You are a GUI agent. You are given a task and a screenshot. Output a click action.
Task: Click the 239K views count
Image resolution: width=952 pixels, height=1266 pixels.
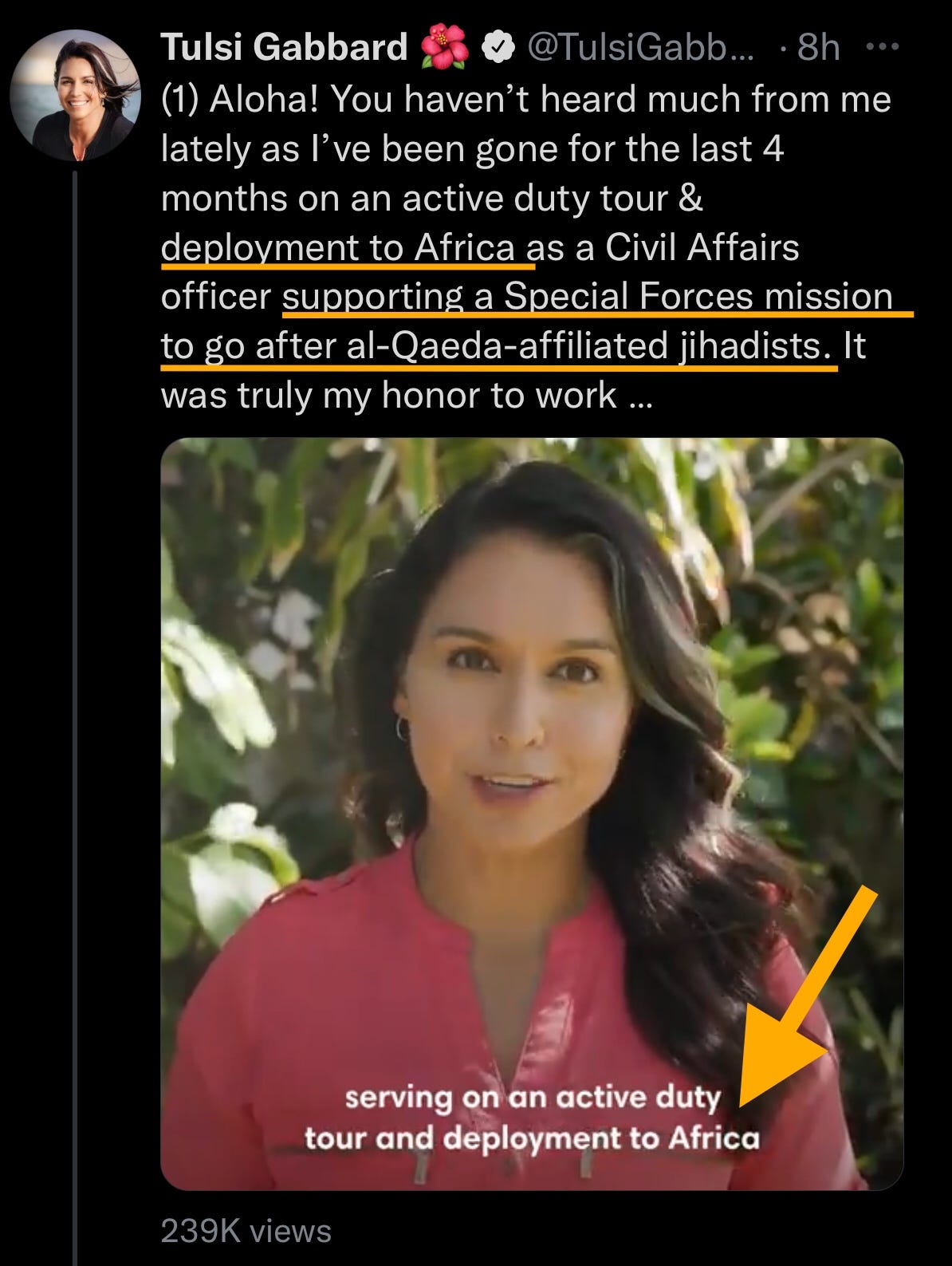(x=246, y=1231)
